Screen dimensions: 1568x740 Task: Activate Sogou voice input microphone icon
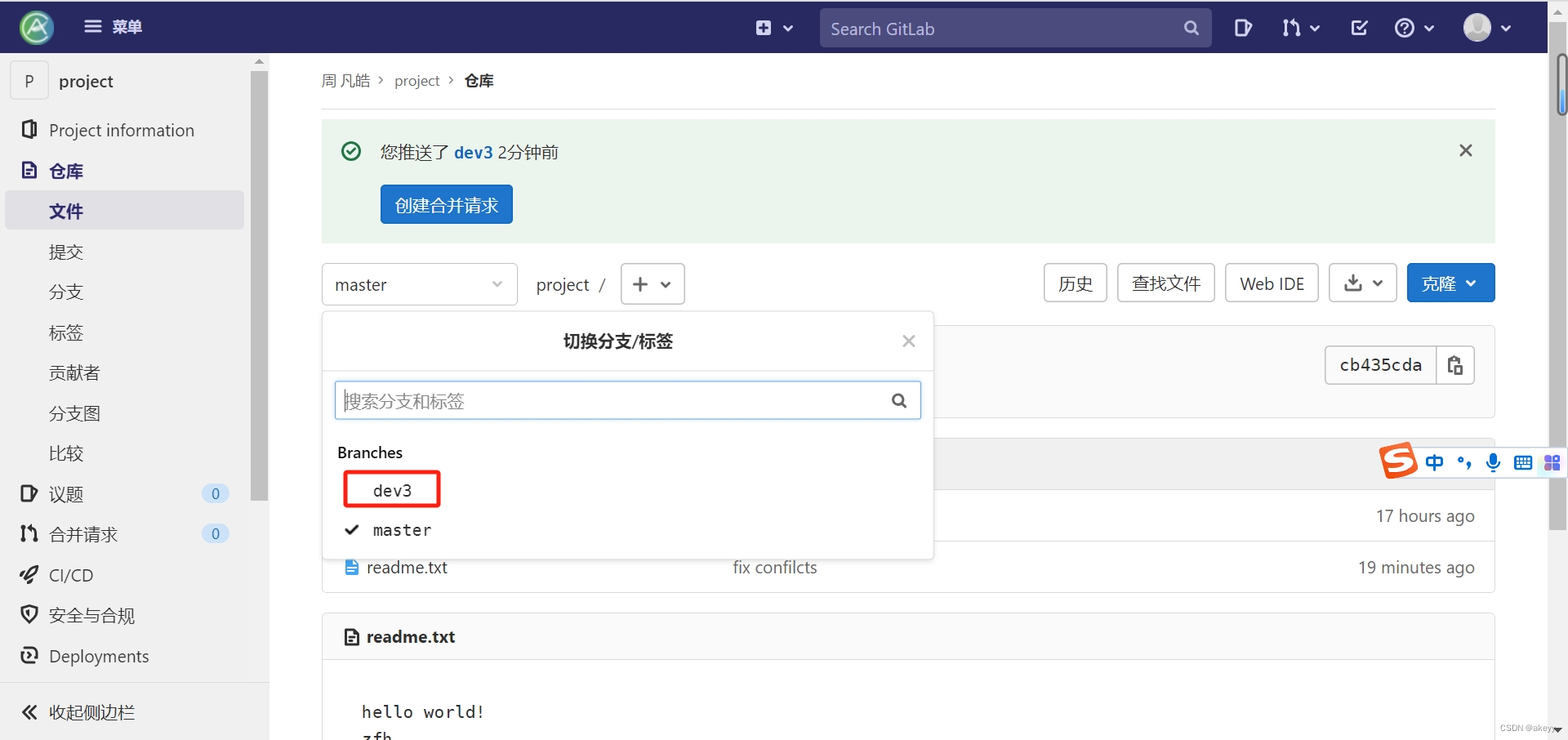coord(1494,462)
